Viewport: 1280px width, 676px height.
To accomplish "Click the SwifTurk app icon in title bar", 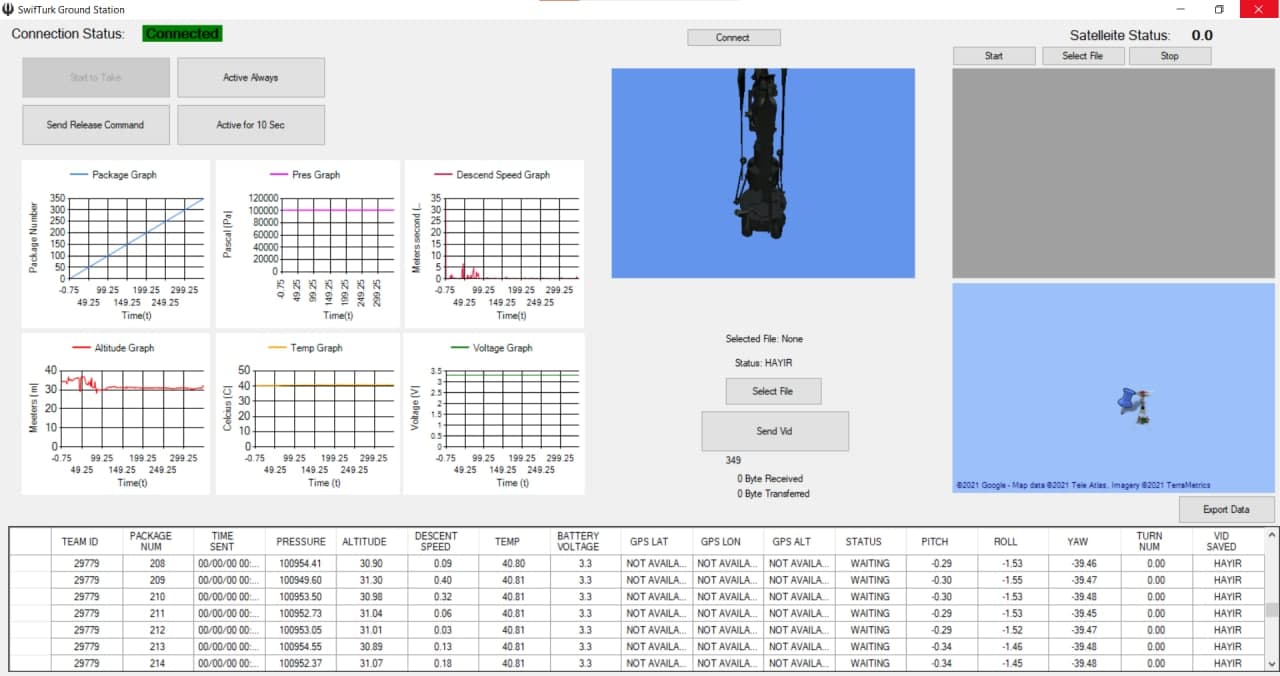I will point(9,9).
